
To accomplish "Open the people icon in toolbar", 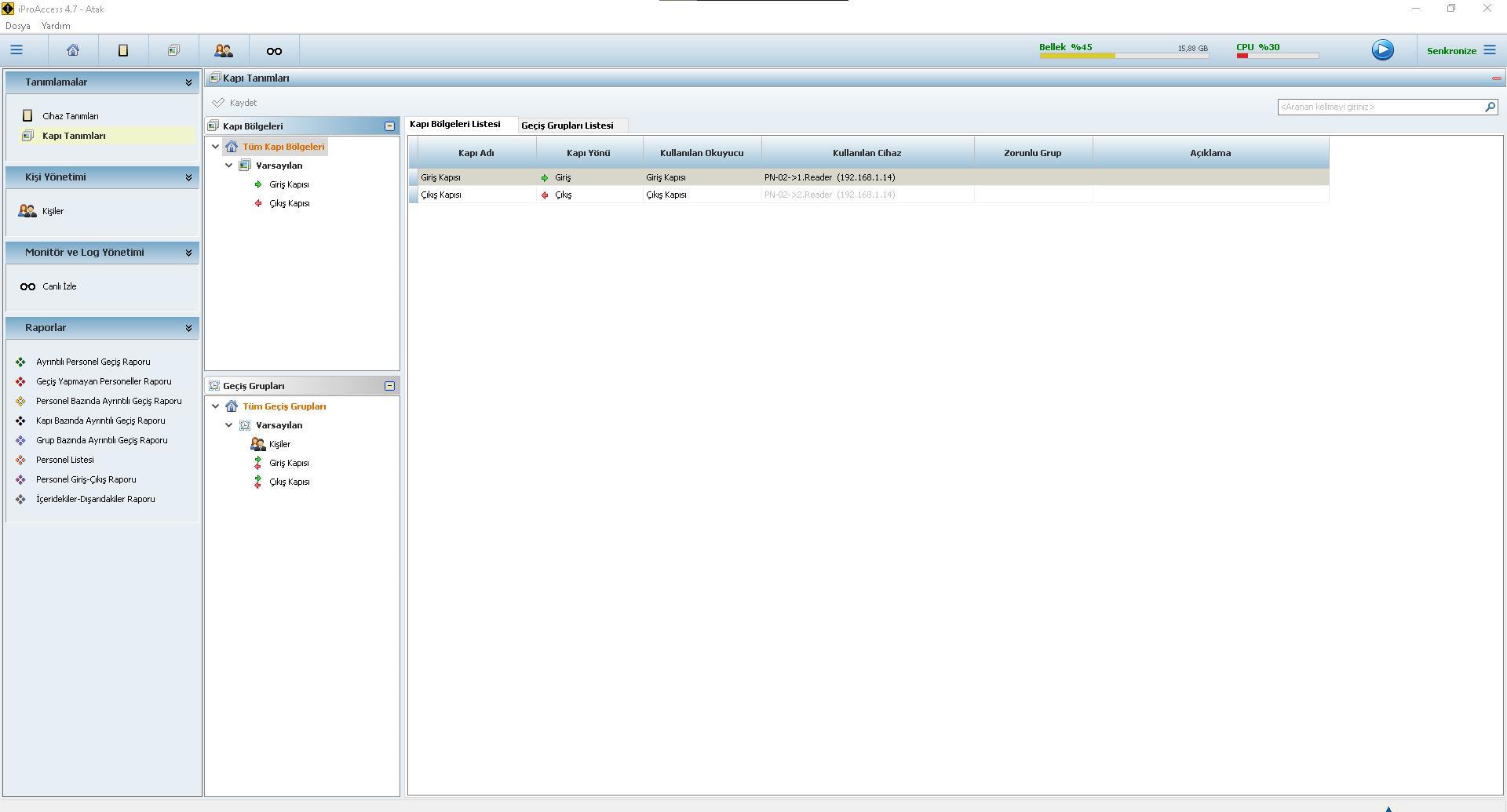I will (x=224, y=50).
